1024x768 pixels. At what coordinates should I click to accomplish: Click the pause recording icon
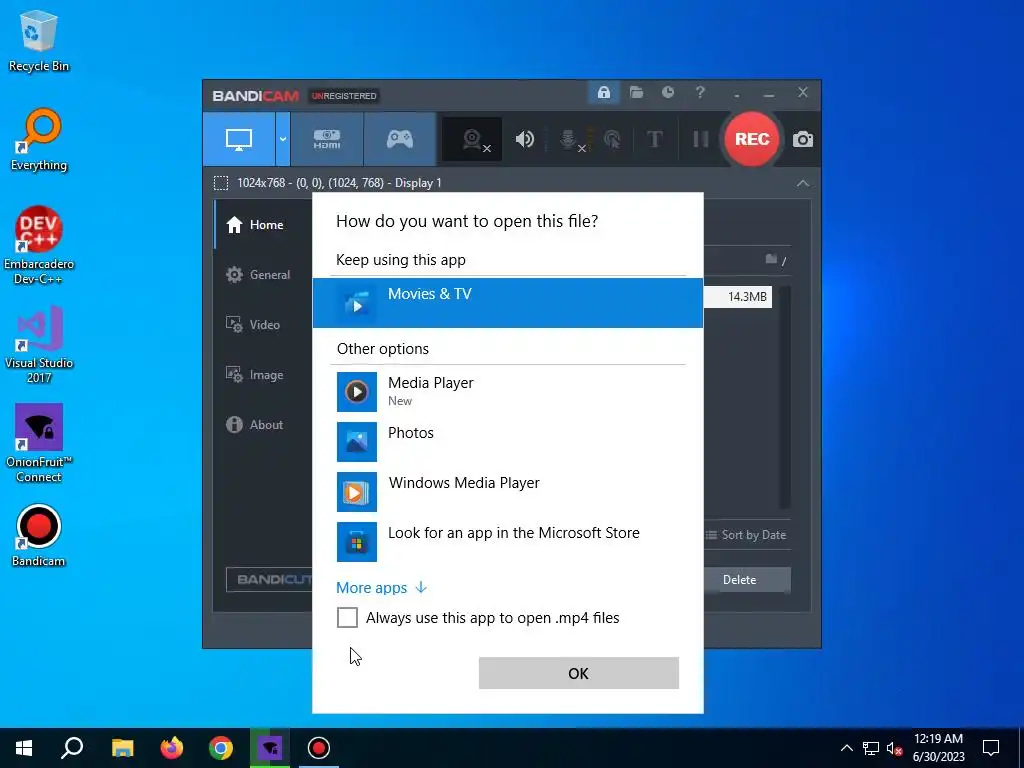(x=701, y=139)
